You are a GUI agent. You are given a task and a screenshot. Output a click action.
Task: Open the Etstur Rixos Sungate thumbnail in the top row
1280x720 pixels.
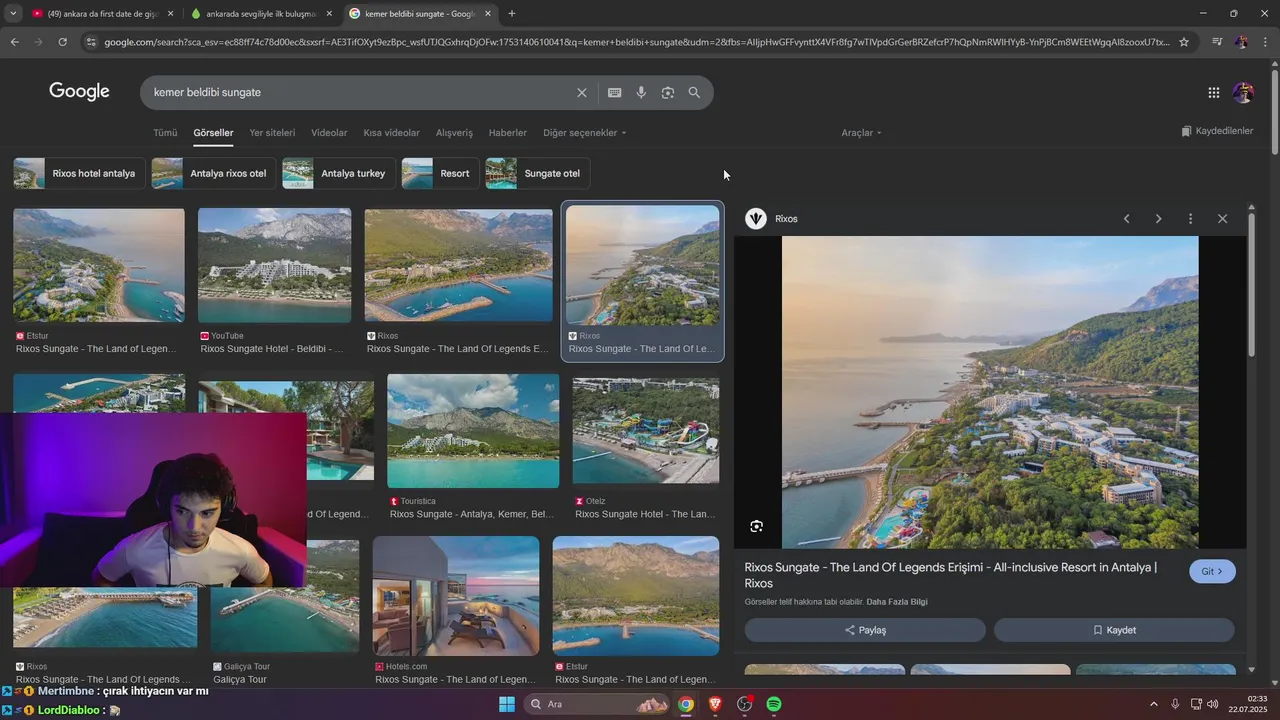coord(99,265)
